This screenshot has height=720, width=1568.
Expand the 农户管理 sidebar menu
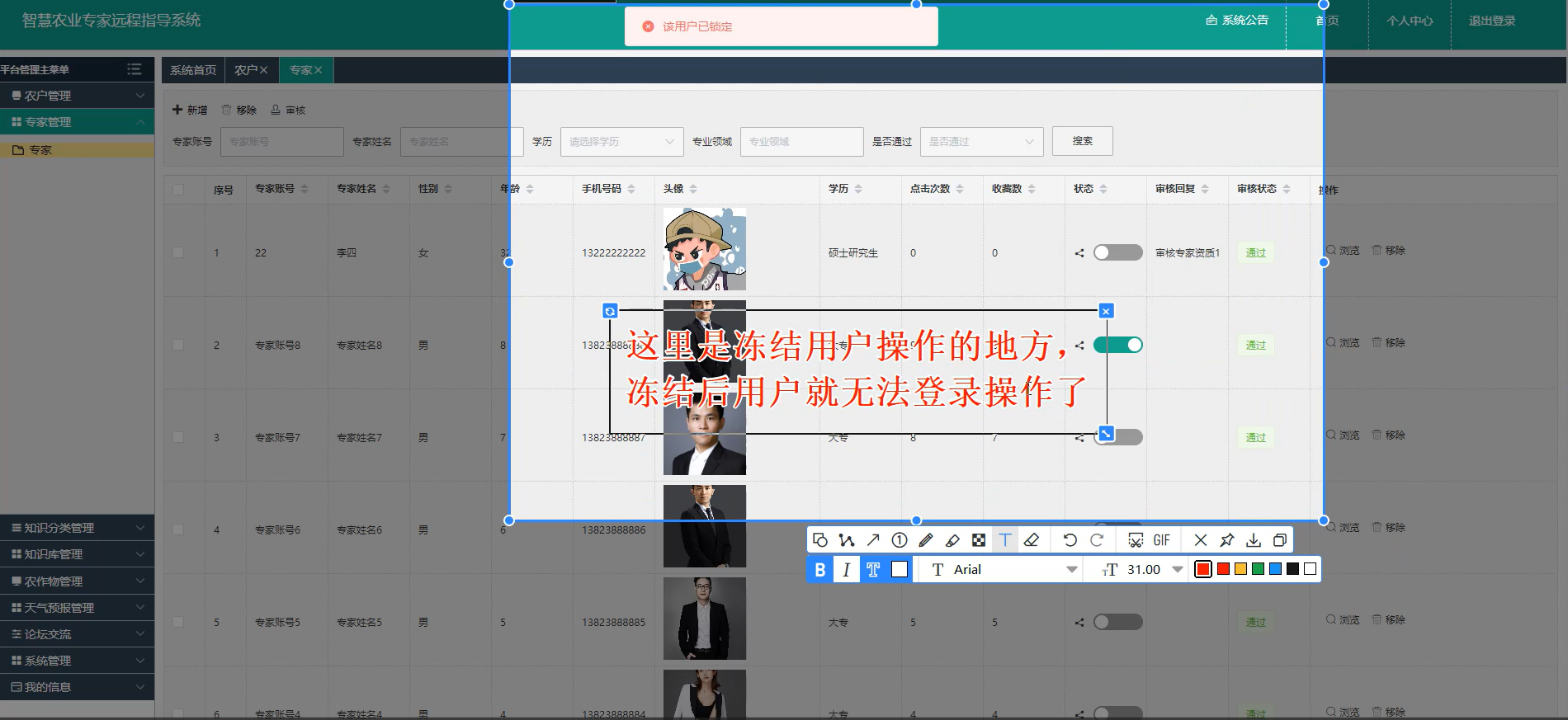click(77, 96)
